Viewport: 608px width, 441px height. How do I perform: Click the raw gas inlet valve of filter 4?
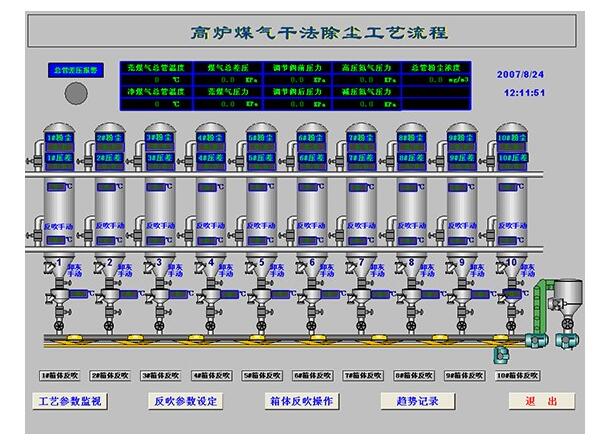coord(186,160)
